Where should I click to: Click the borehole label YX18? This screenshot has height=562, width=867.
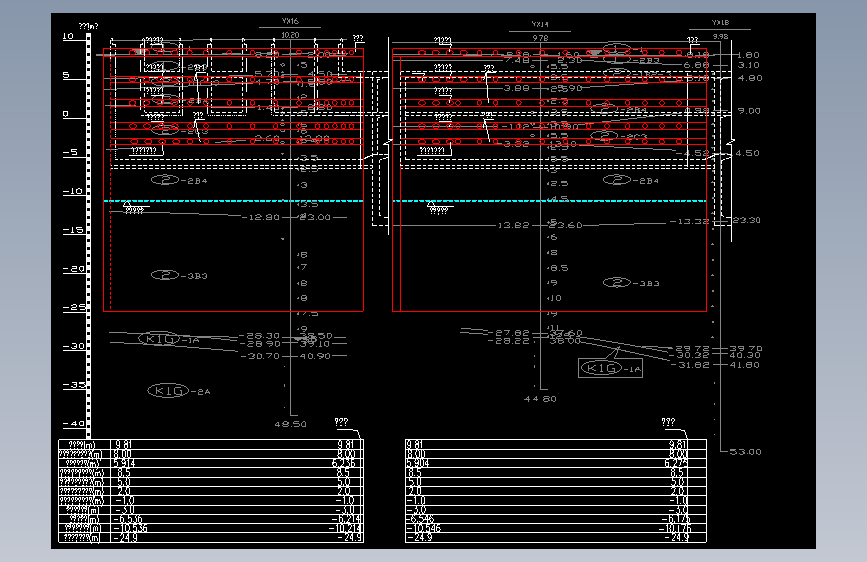pos(720,23)
